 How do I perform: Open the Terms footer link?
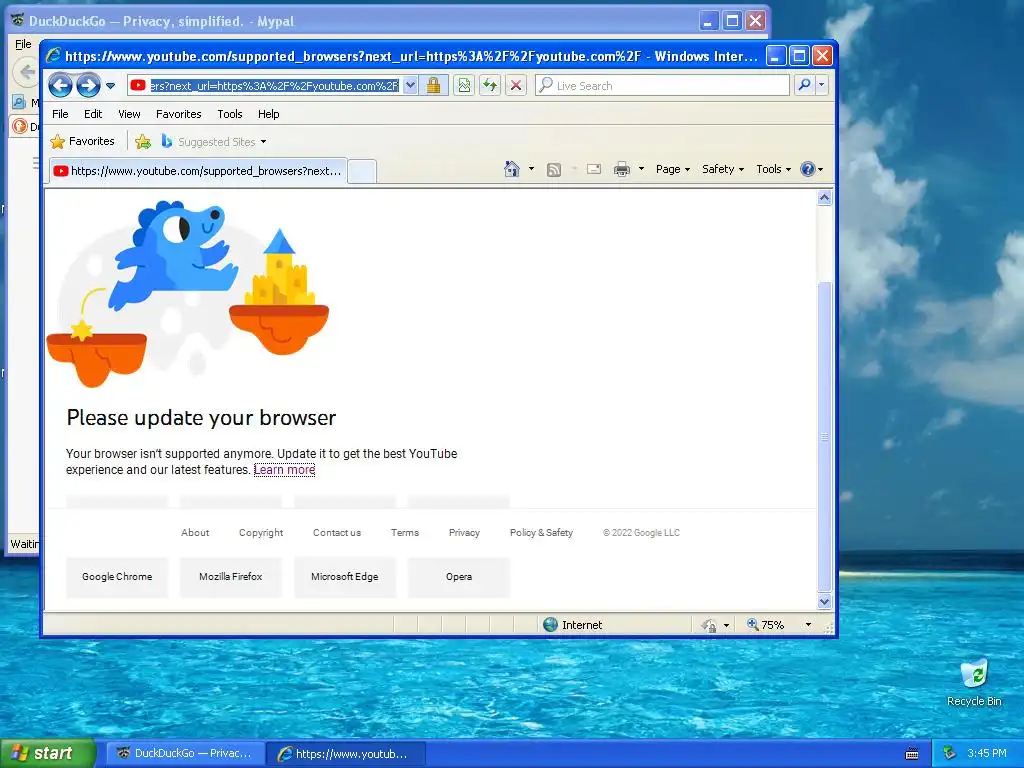pos(405,532)
